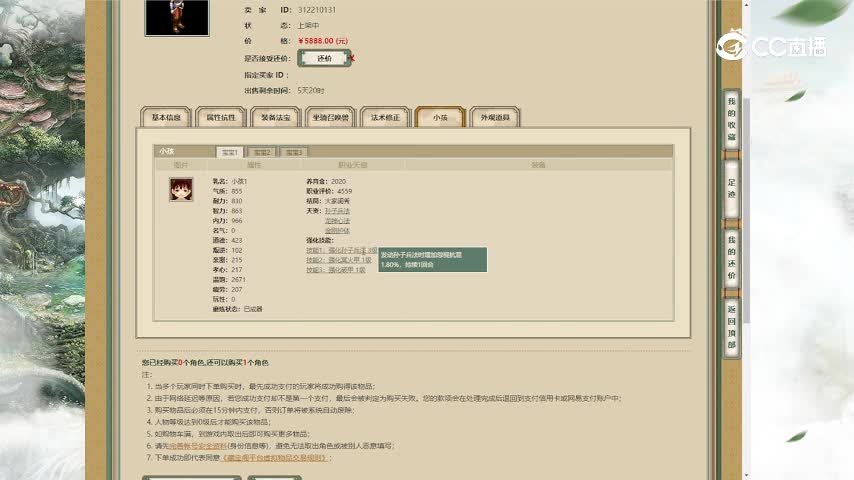Click the seller ID 312210131
Viewport: 854px width, 480px height.
click(x=316, y=10)
